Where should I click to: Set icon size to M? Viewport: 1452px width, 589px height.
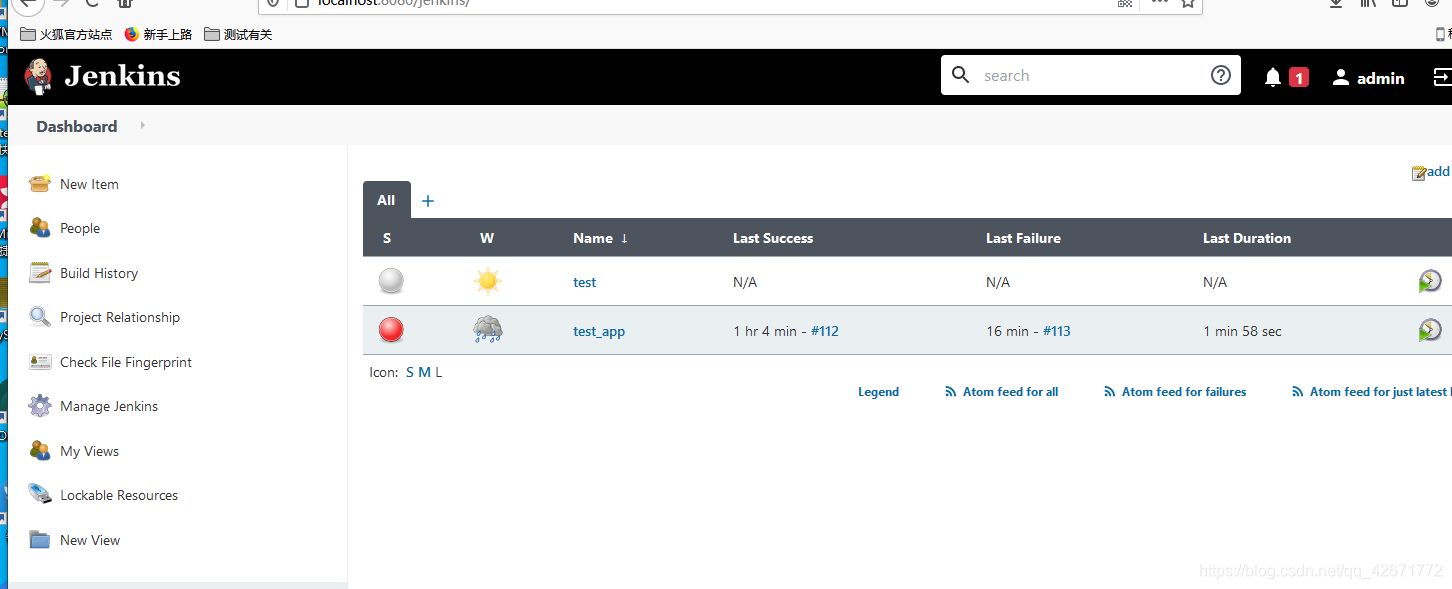point(424,372)
